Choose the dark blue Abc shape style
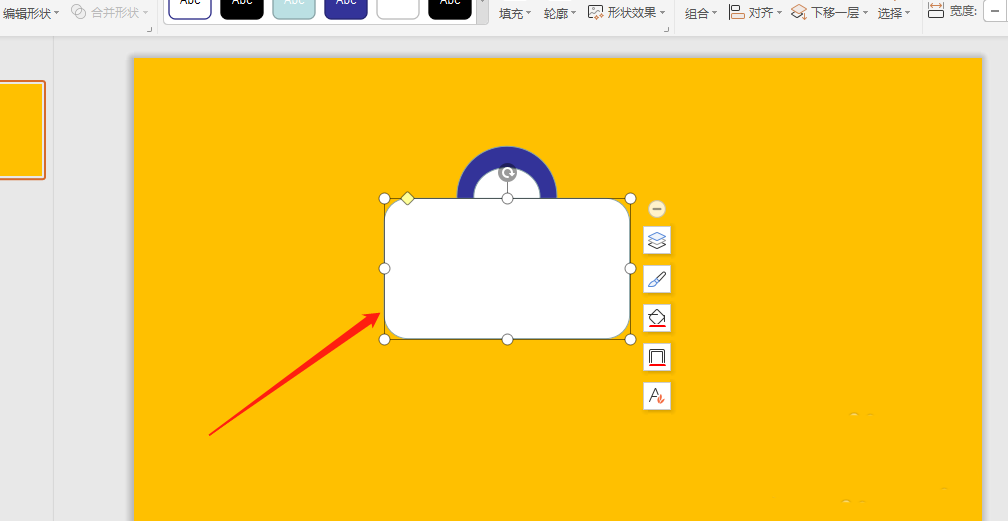This screenshot has height=521, width=1008. point(346,8)
